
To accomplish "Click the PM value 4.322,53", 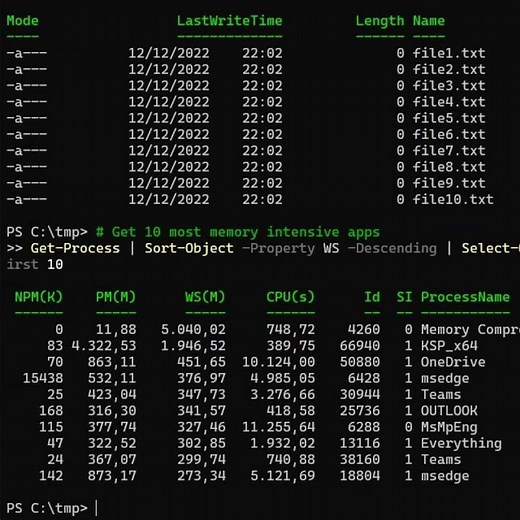I will [x=104, y=346].
